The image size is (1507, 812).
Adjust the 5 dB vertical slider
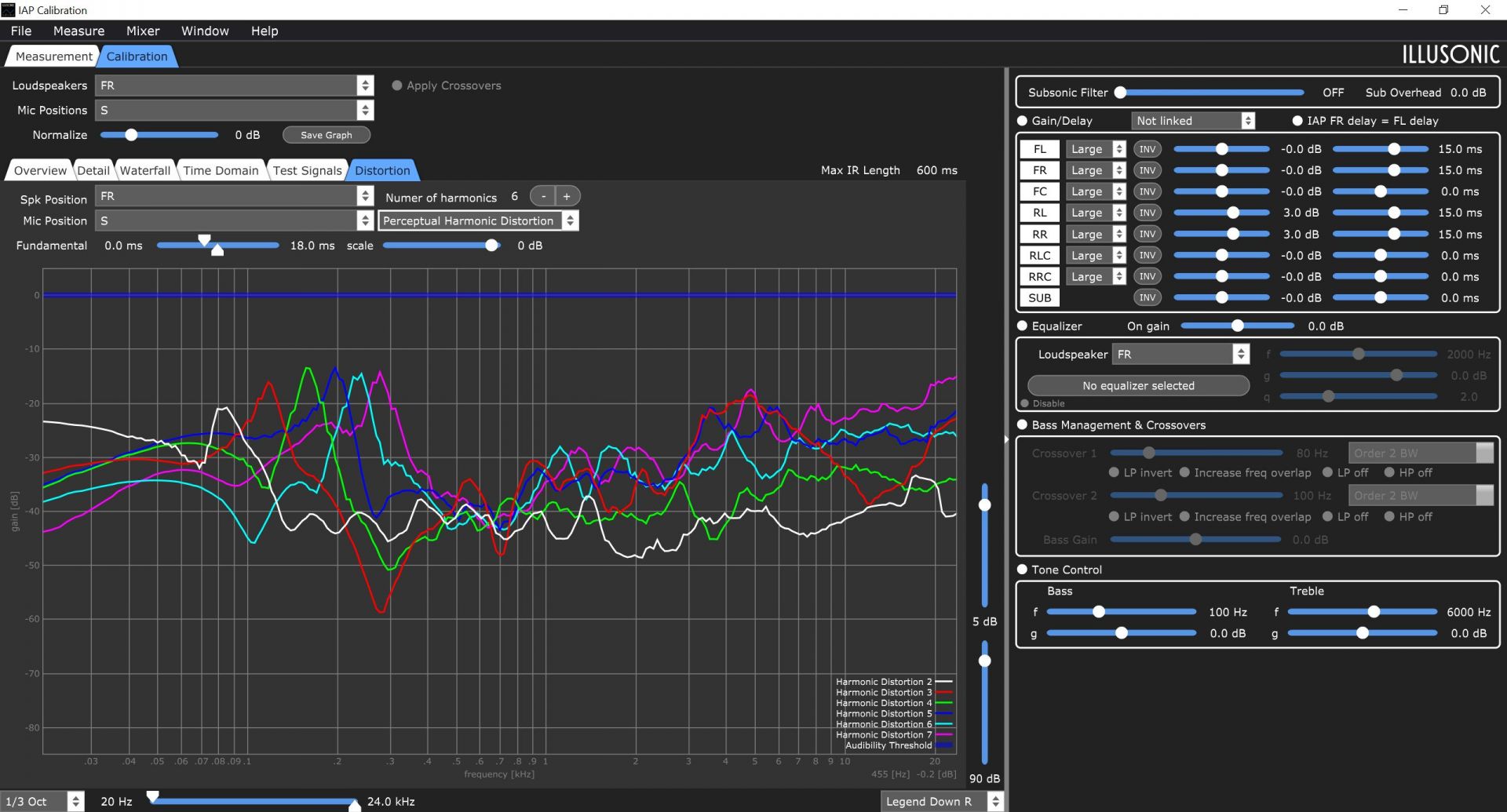click(984, 545)
